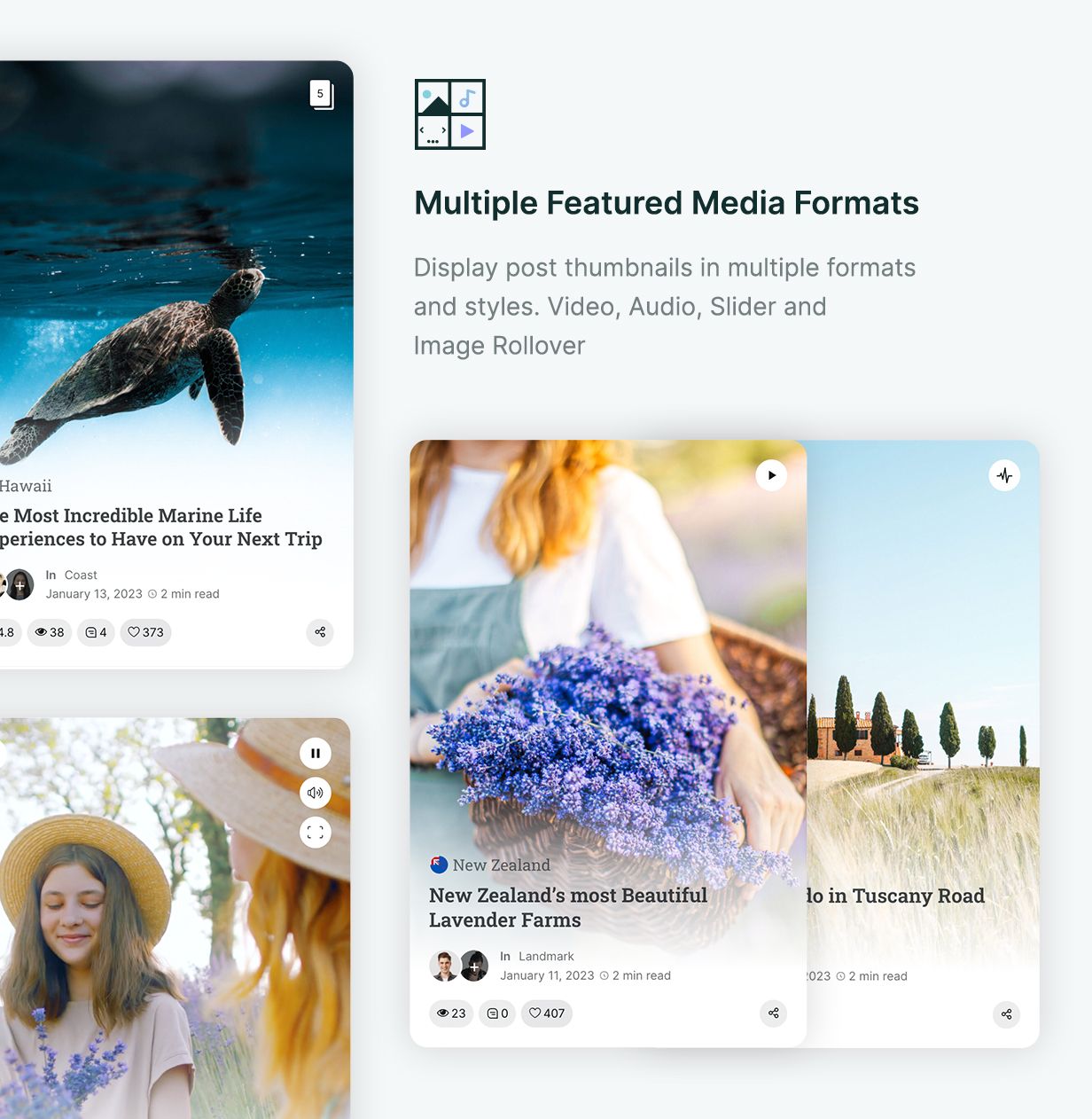Image resolution: width=1092 pixels, height=1119 pixels.
Task: Click the fullscreen icon on the hat video card
Action: point(316,832)
